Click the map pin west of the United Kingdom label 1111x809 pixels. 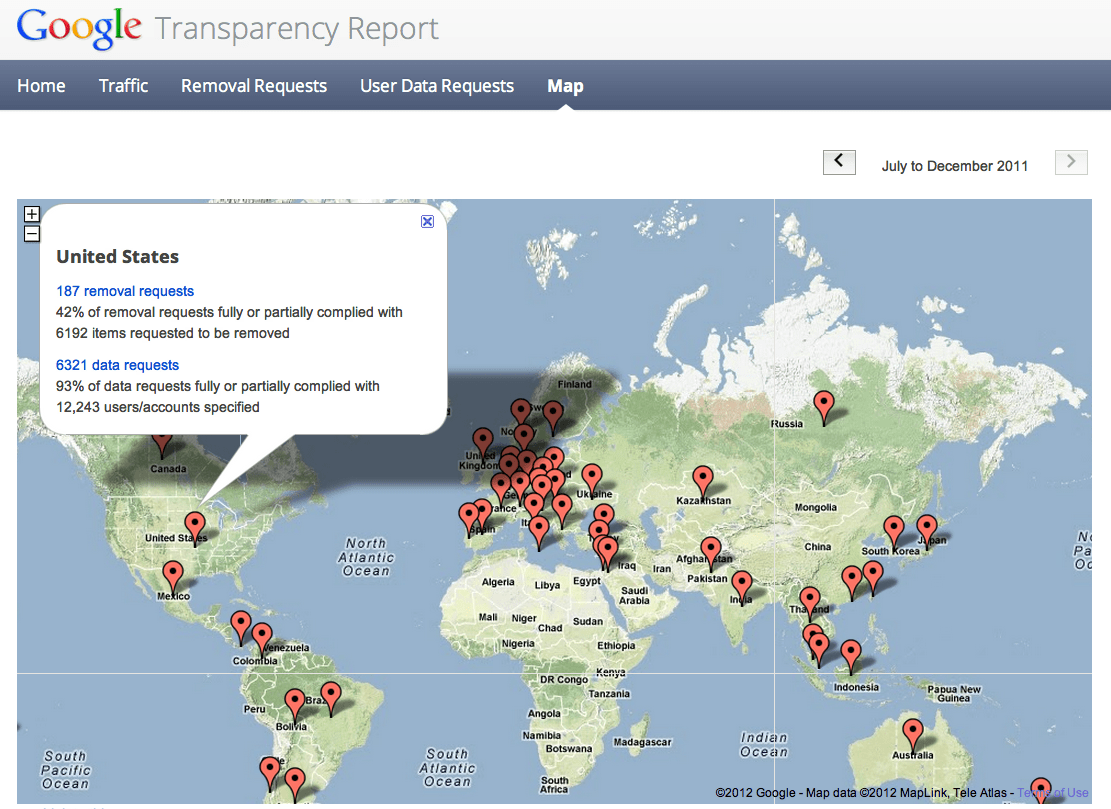[483, 442]
